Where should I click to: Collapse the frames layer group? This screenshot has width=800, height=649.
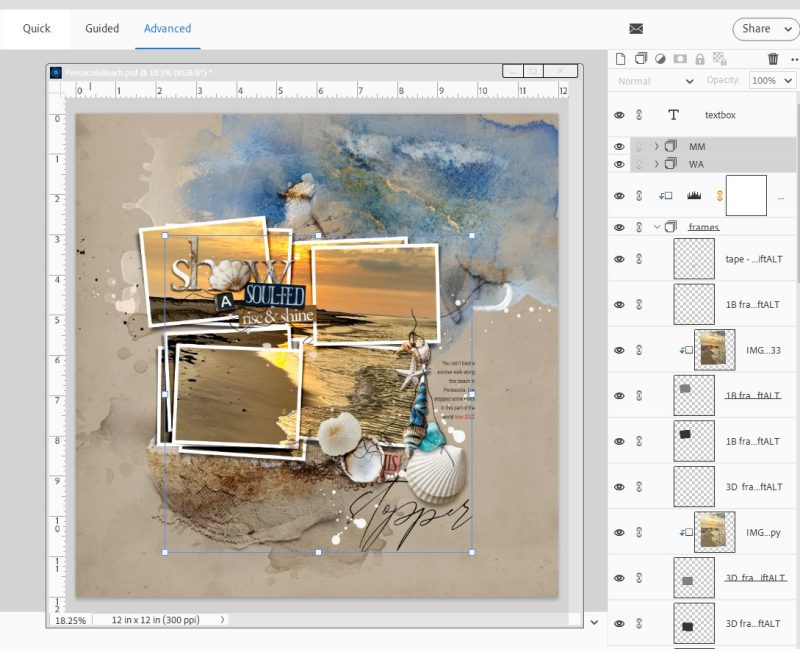click(x=657, y=227)
